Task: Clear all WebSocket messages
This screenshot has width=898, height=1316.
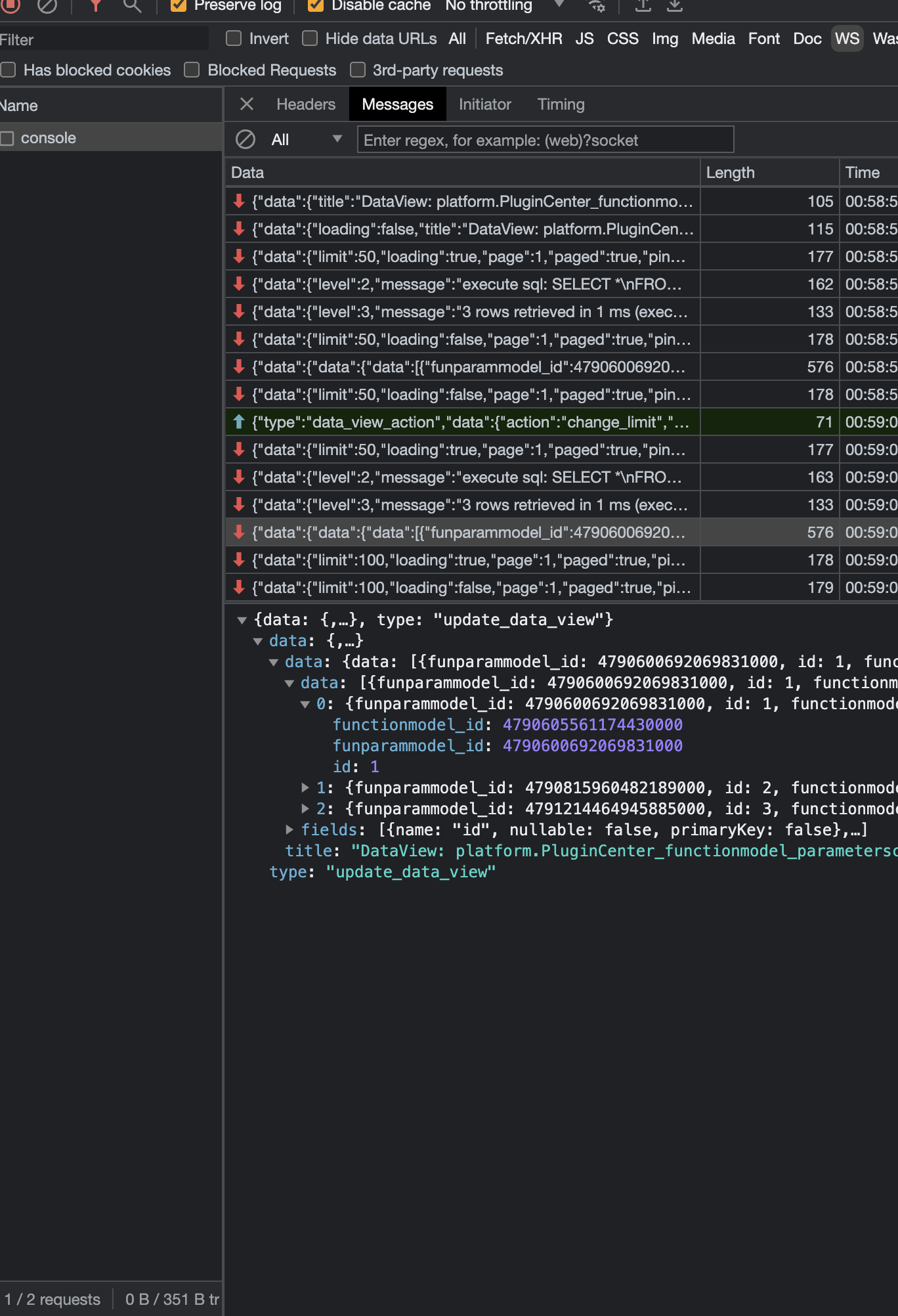Action: click(246, 139)
